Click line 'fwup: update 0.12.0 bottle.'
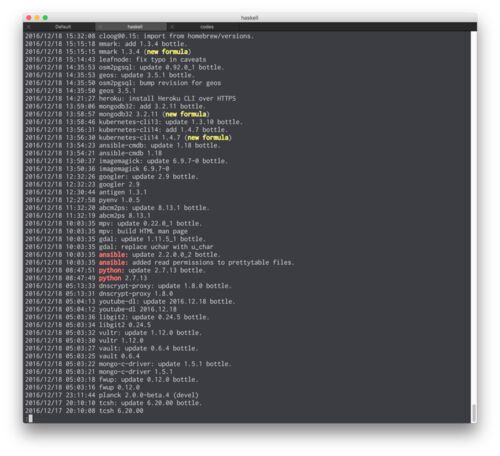This screenshot has width=500, height=456. [149, 380]
